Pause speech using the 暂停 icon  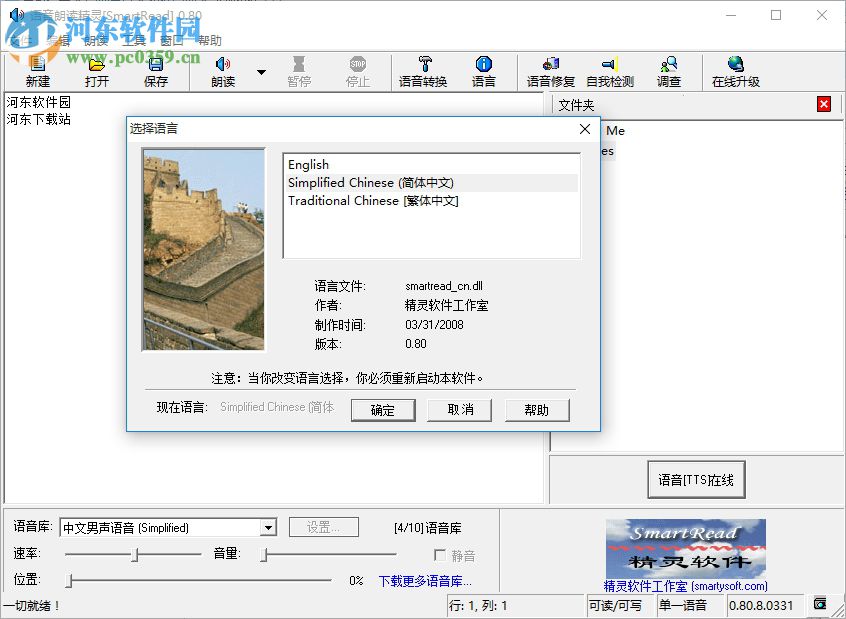298,72
